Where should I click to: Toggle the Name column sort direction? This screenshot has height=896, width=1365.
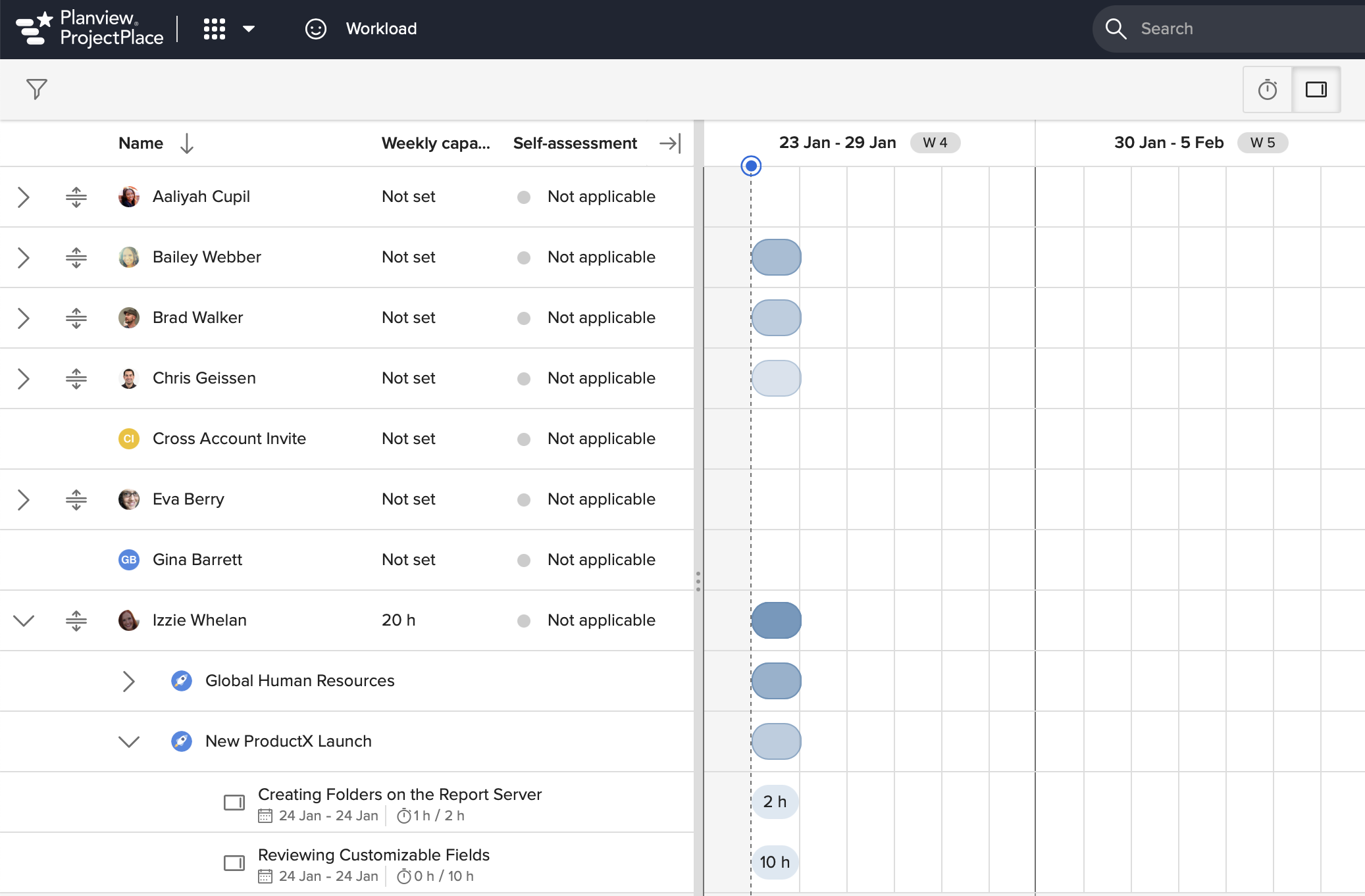(x=187, y=143)
